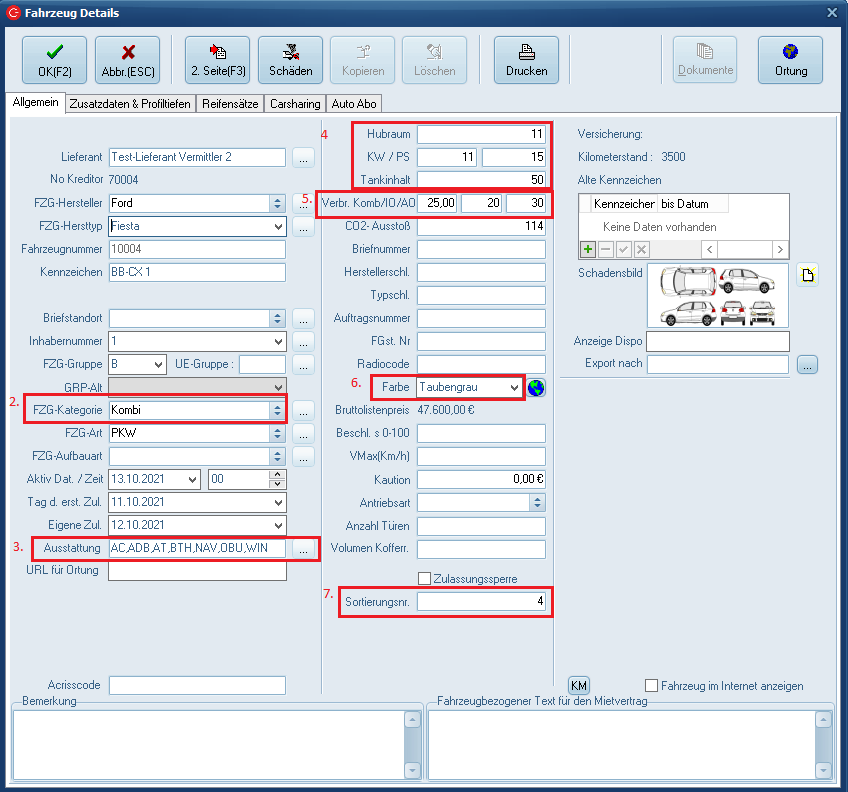Open the Tag d. erst. Zul. date picker
This screenshot has width=848, height=792.
point(277,502)
